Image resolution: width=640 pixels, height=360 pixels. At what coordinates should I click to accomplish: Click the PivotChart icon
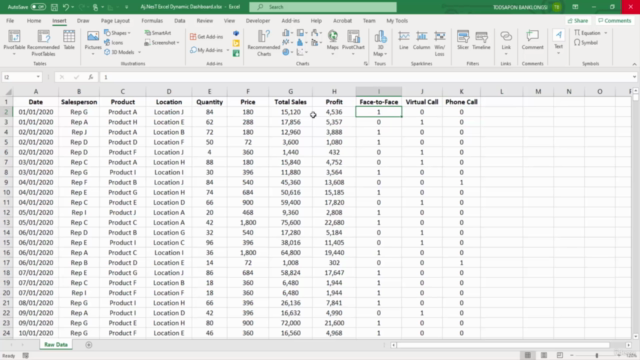point(353,42)
